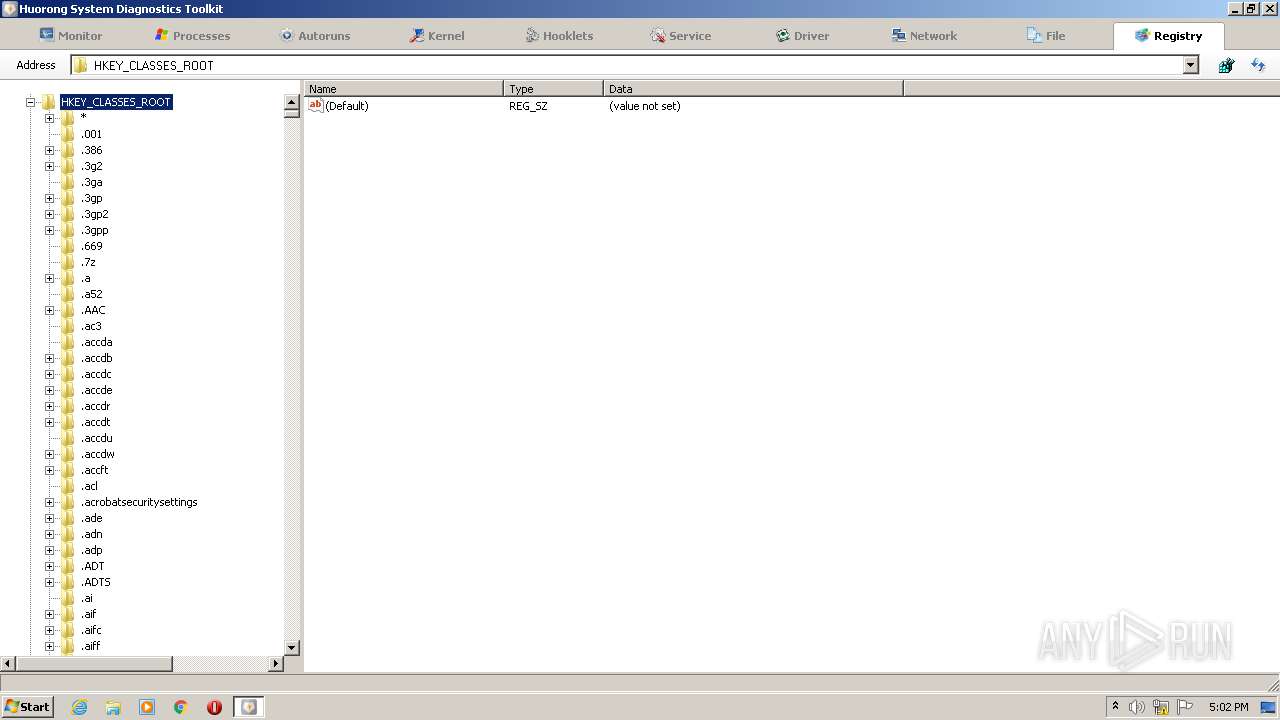
Task: Click the Action Center flag icon
Action: [x=1185, y=707]
